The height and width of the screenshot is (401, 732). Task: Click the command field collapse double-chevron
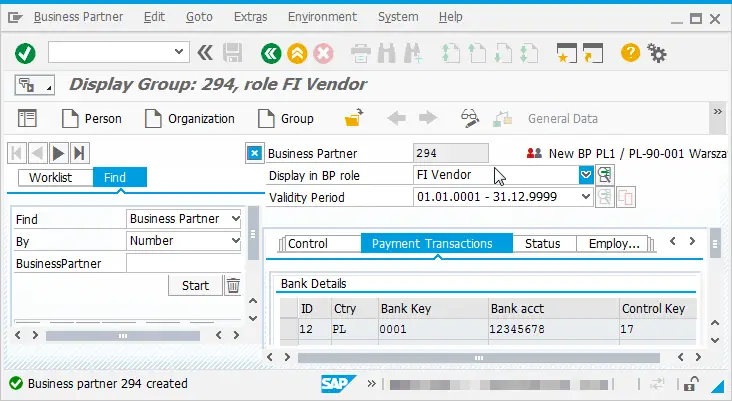(x=205, y=53)
